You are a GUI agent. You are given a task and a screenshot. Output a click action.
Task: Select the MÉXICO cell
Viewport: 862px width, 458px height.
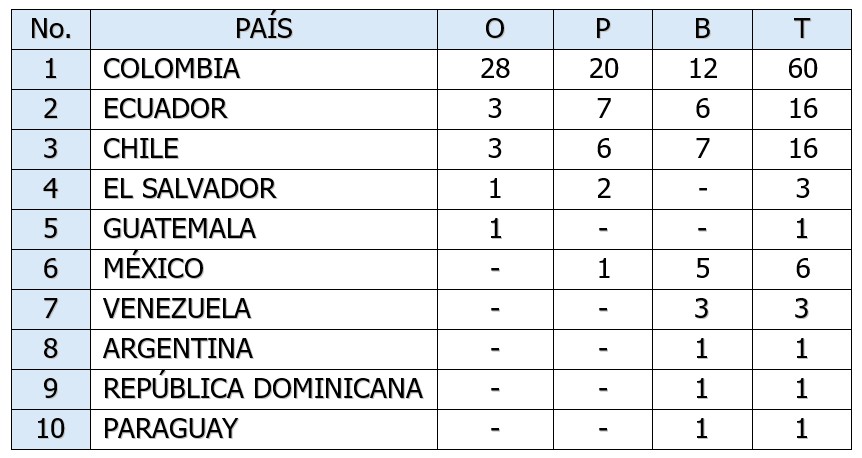coord(154,269)
